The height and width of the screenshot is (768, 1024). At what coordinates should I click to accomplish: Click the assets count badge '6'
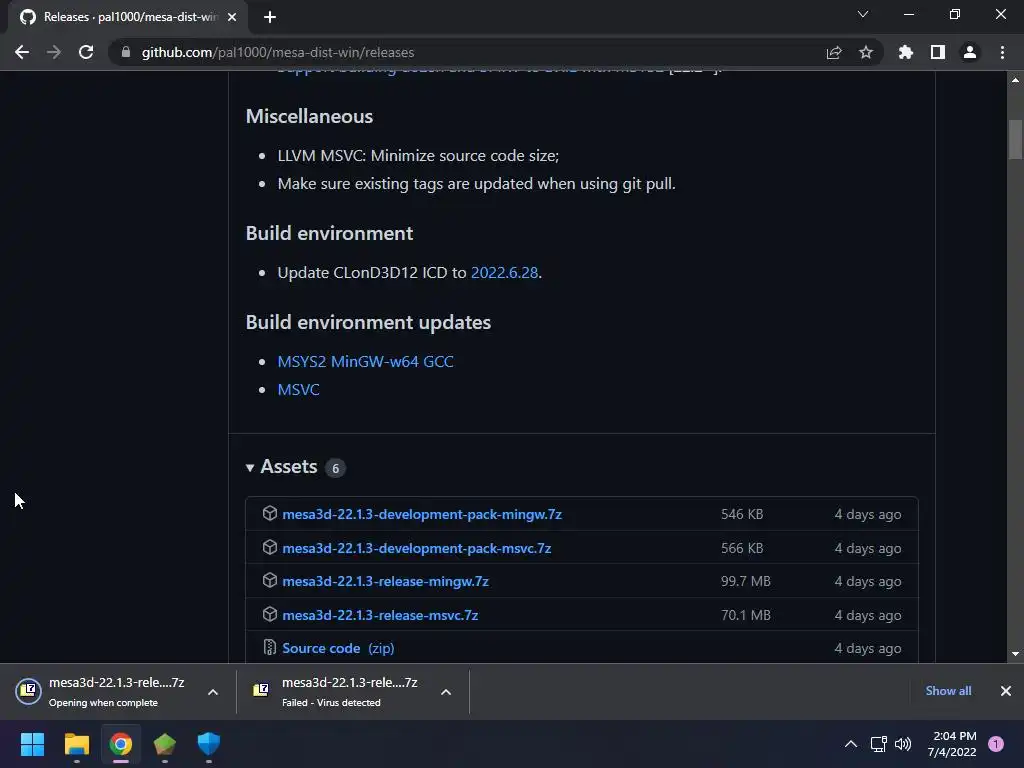pos(336,468)
